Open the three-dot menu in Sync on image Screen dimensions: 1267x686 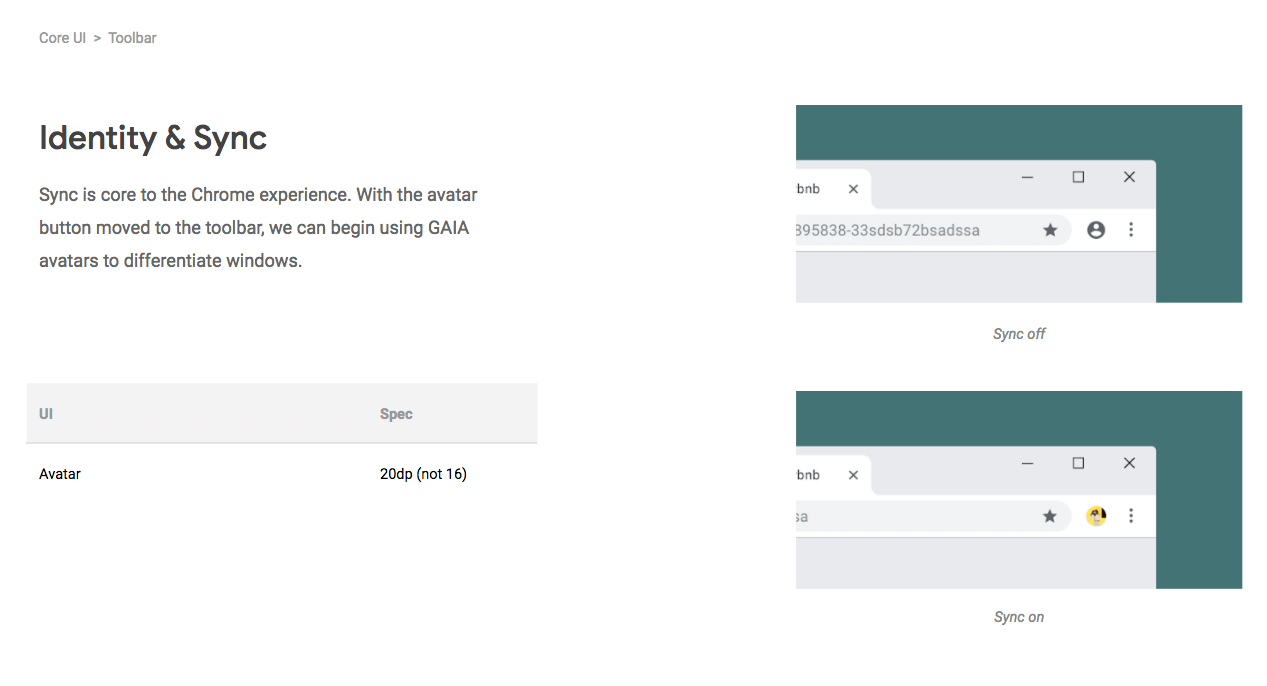coord(1131,516)
